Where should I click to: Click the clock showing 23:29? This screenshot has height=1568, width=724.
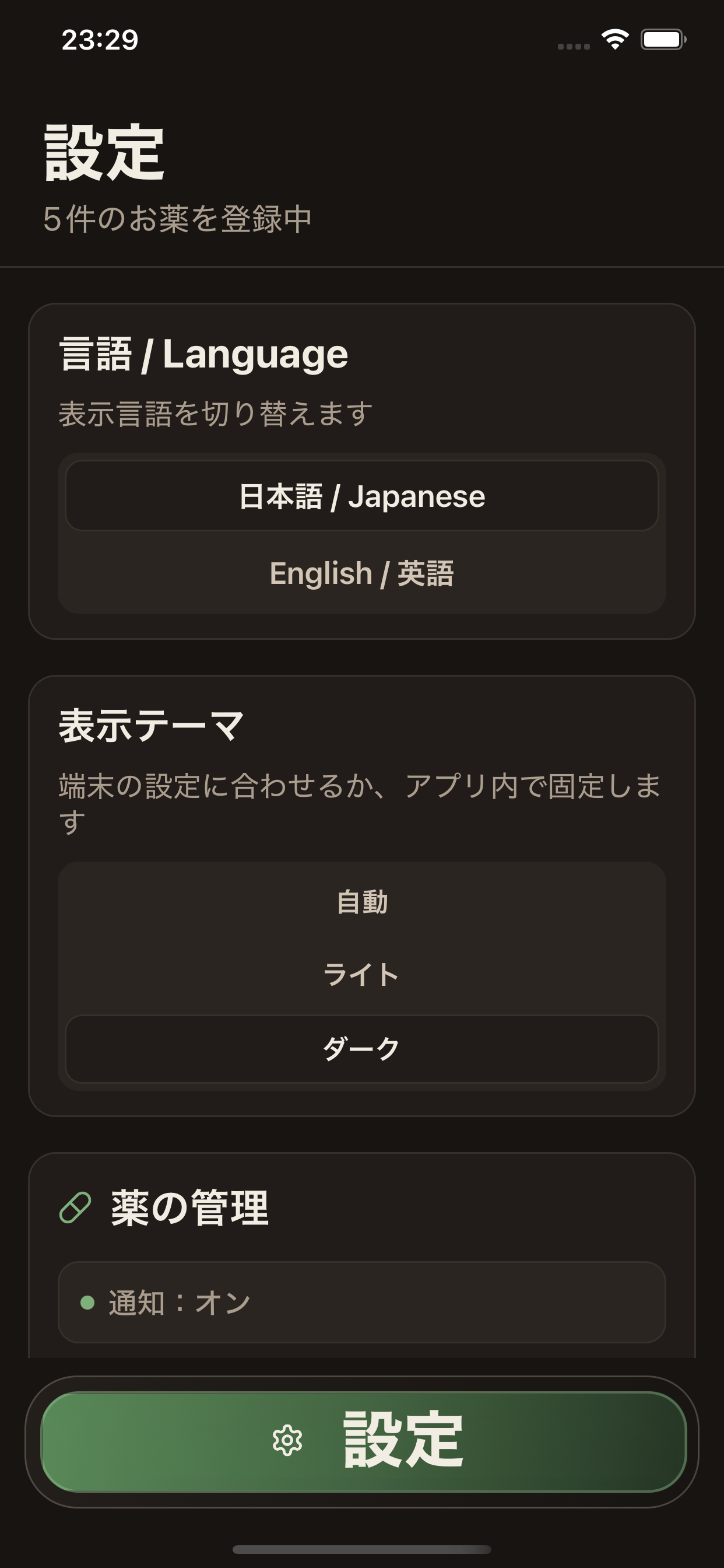99,39
